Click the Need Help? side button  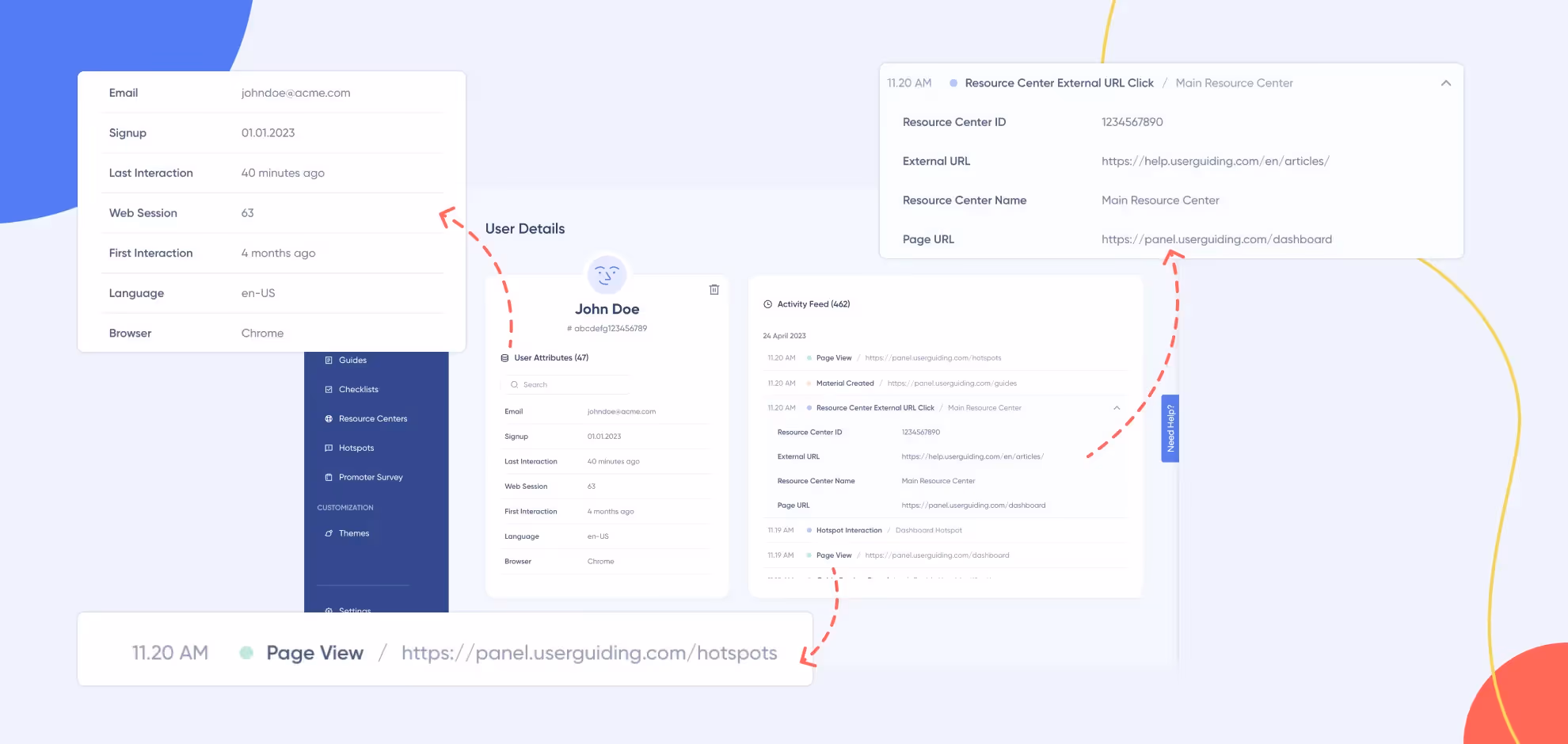(1170, 429)
